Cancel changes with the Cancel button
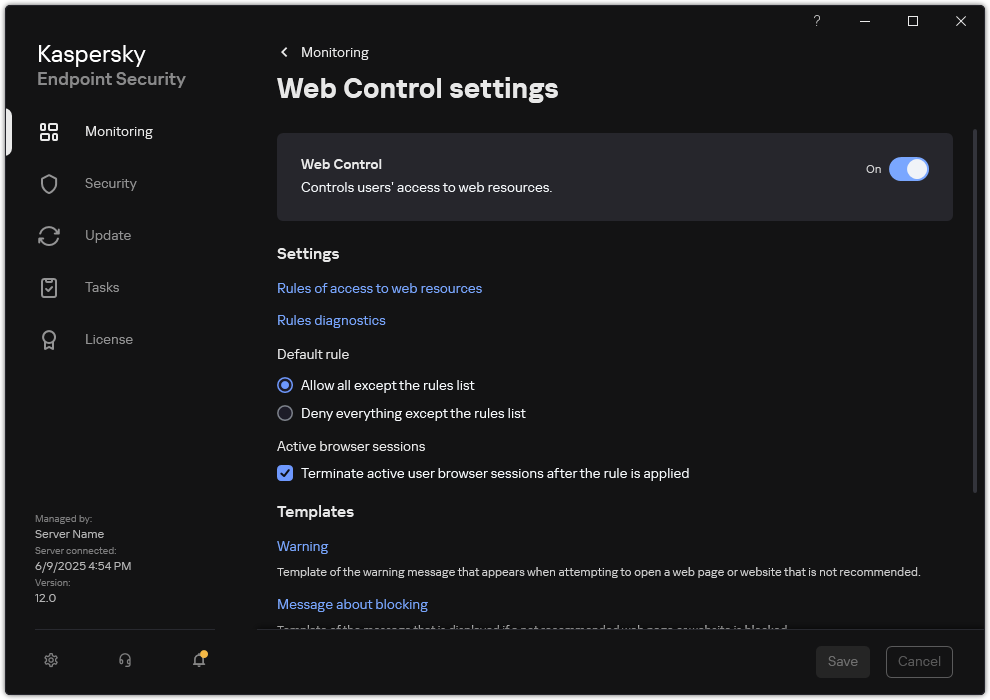990x700 pixels. 918,661
